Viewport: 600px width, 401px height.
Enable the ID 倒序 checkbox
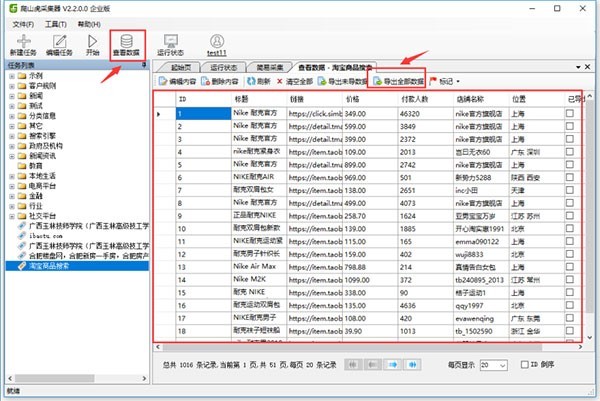[x=525, y=365]
